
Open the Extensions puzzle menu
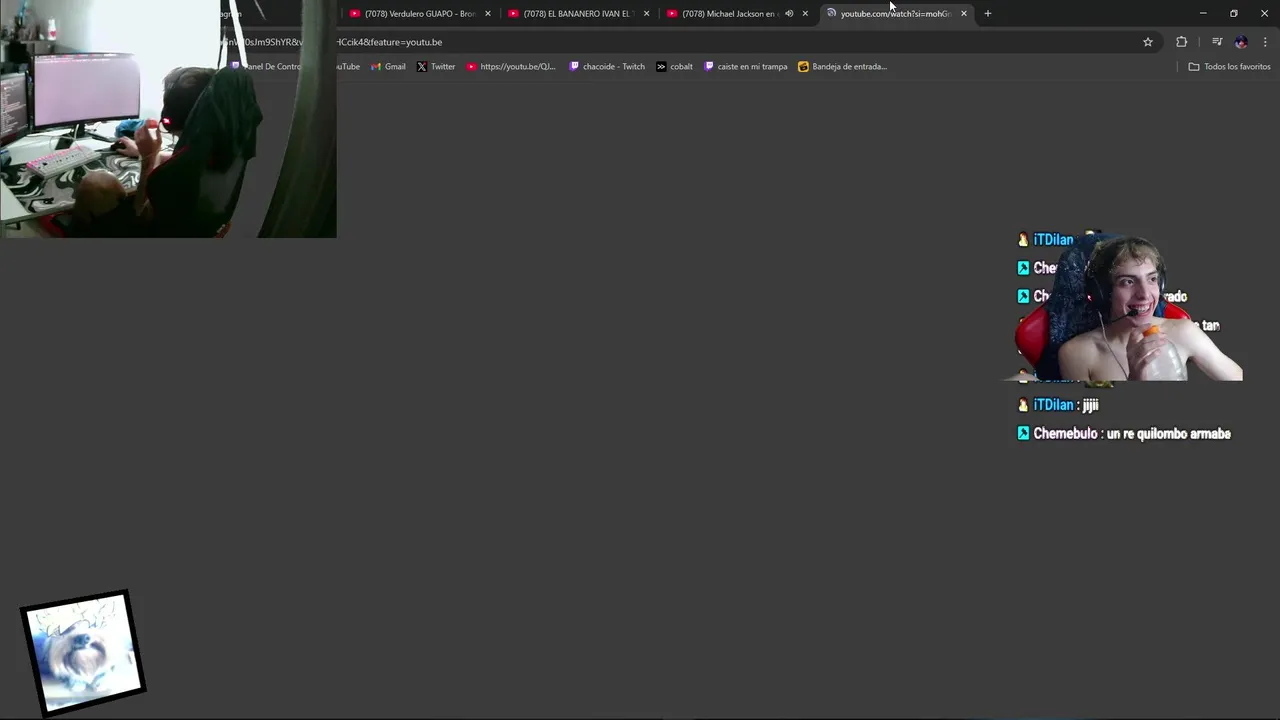click(1182, 42)
